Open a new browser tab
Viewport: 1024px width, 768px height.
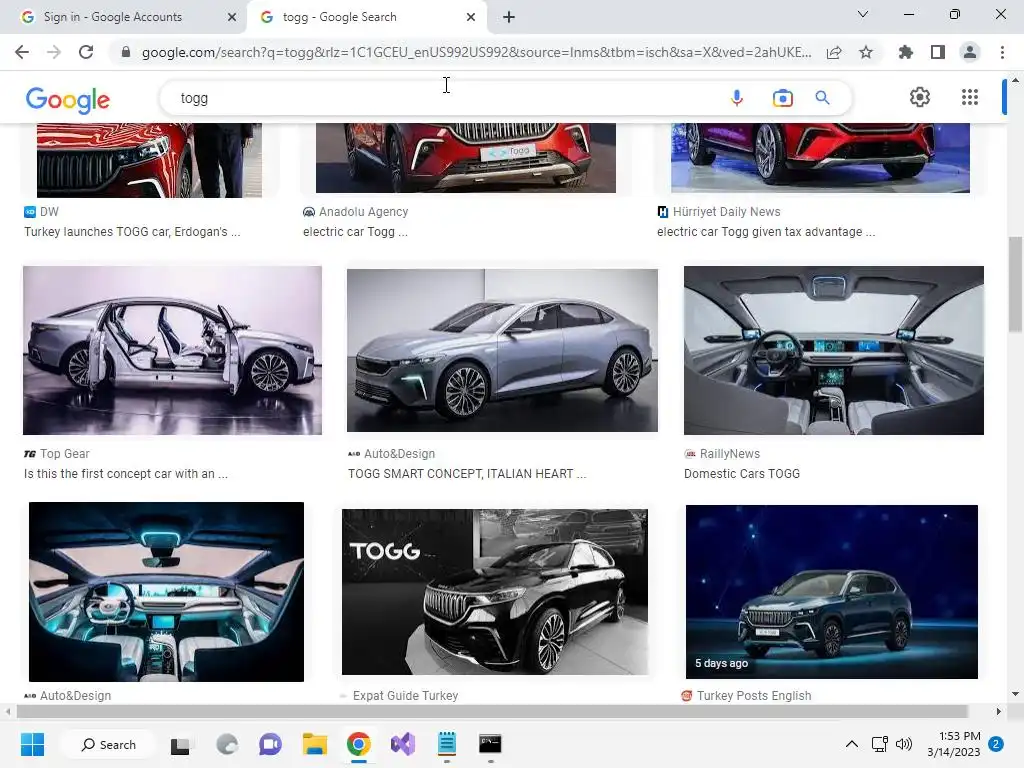[509, 17]
